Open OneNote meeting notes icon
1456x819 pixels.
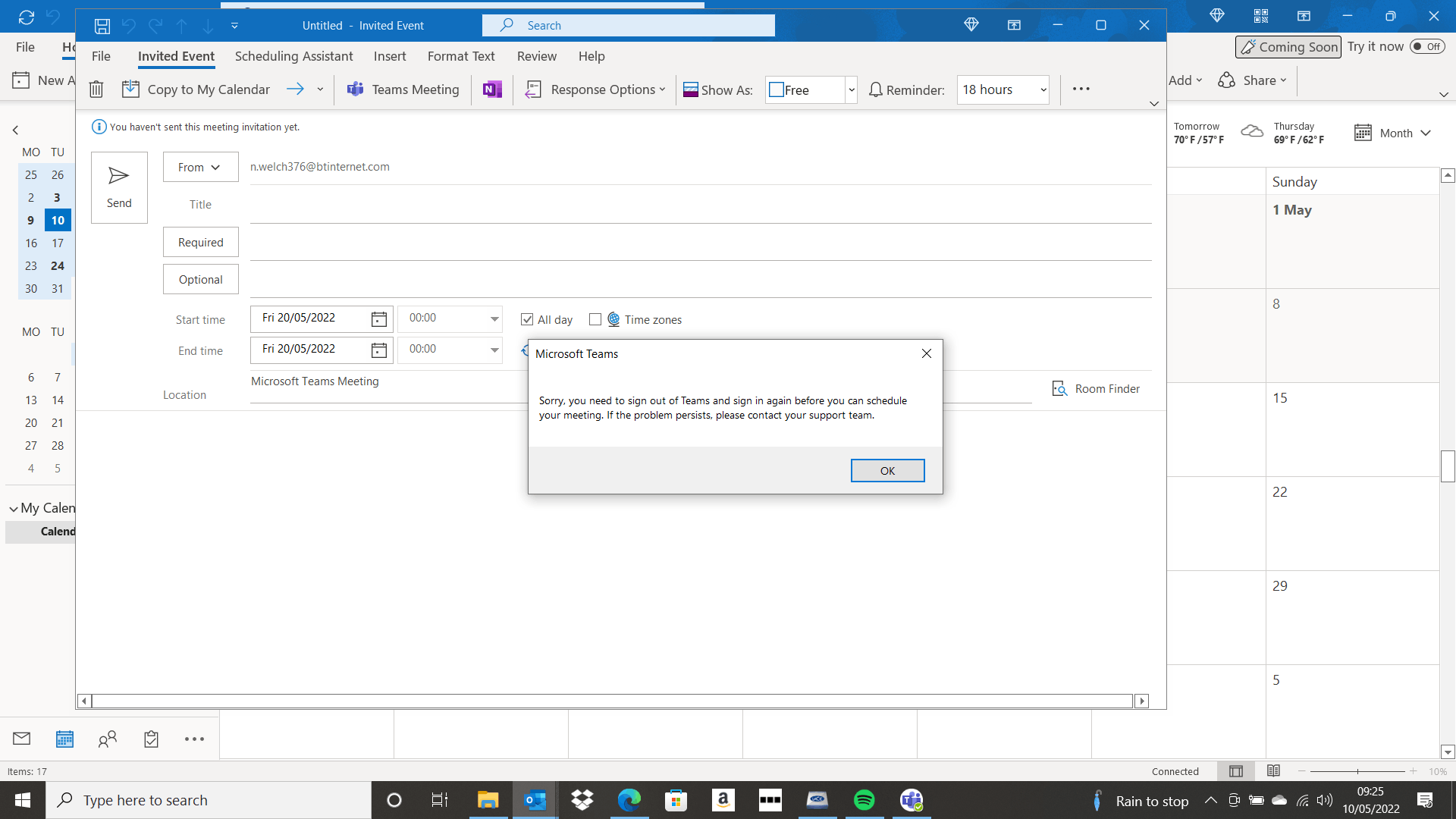tap(491, 89)
